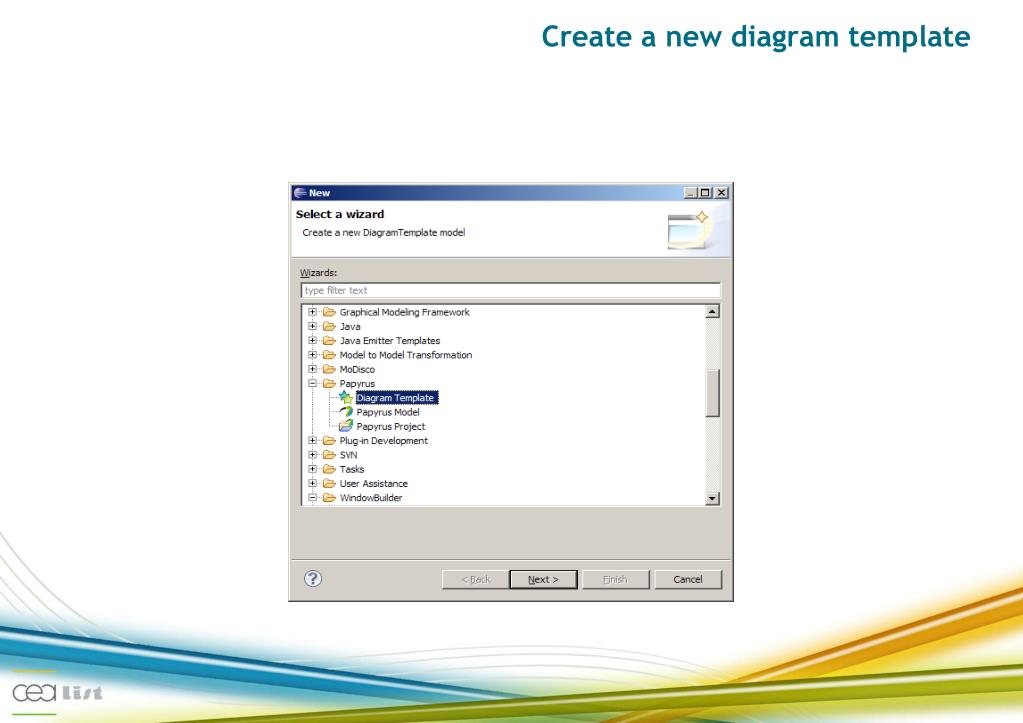Screen dimensions: 1023x723
Task: Select the Java category label
Action: [x=350, y=326]
